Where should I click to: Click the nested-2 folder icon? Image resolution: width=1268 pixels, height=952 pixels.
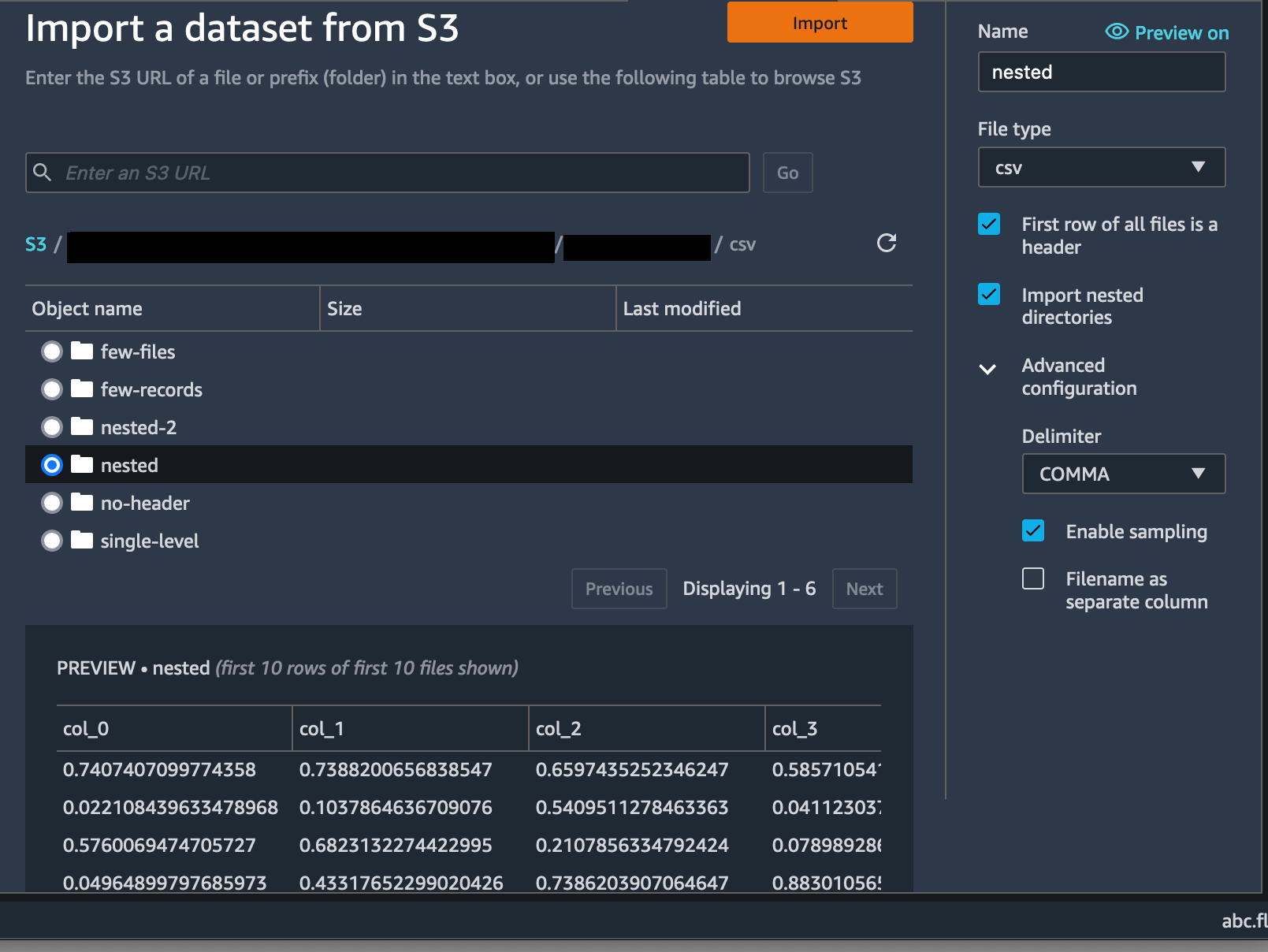[82, 427]
